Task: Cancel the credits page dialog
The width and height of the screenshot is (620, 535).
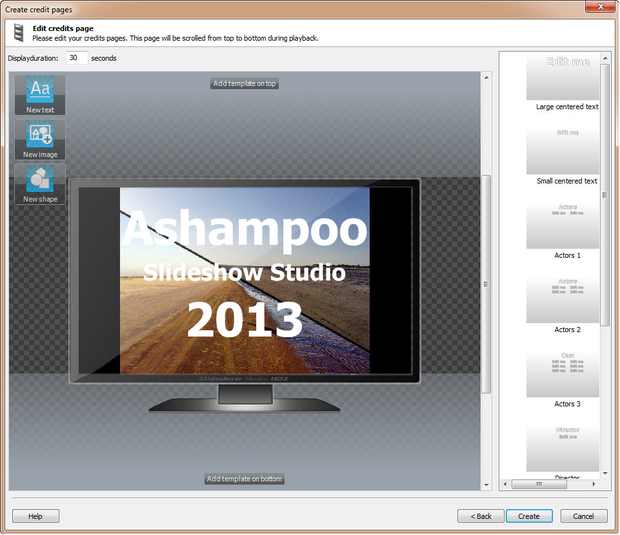Action: [584, 516]
